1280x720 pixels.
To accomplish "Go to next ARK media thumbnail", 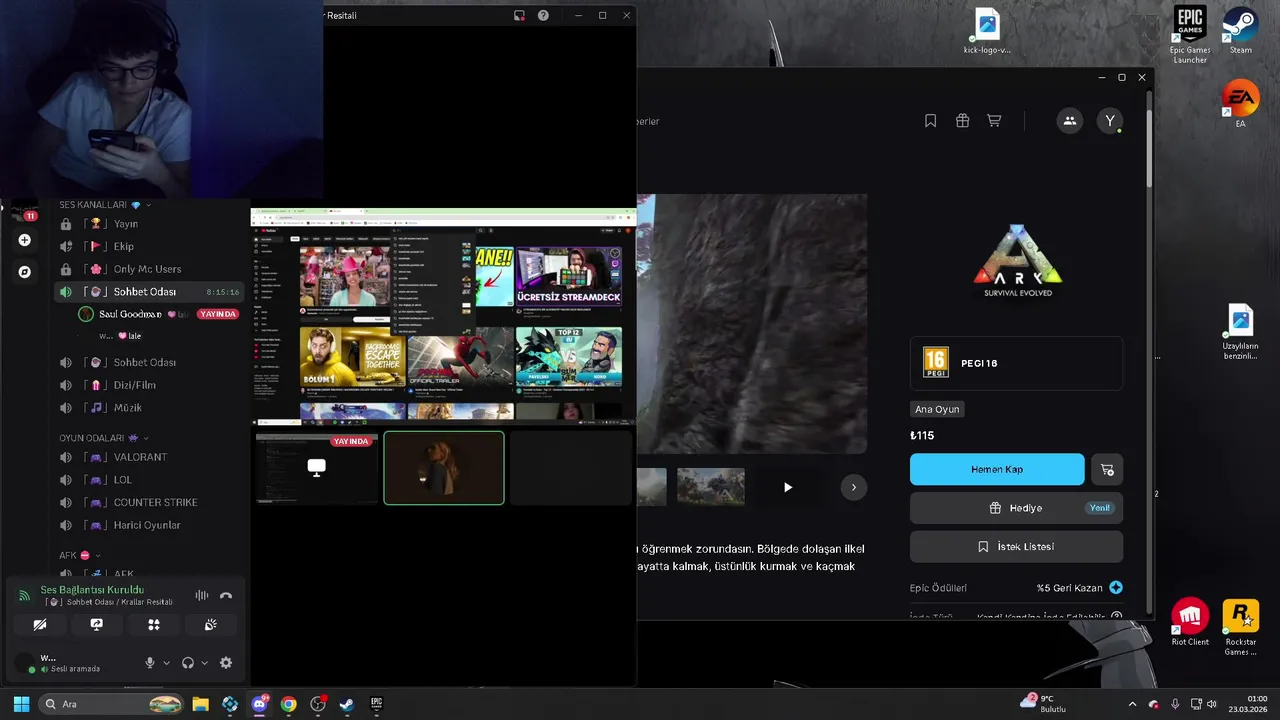I will coord(853,487).
